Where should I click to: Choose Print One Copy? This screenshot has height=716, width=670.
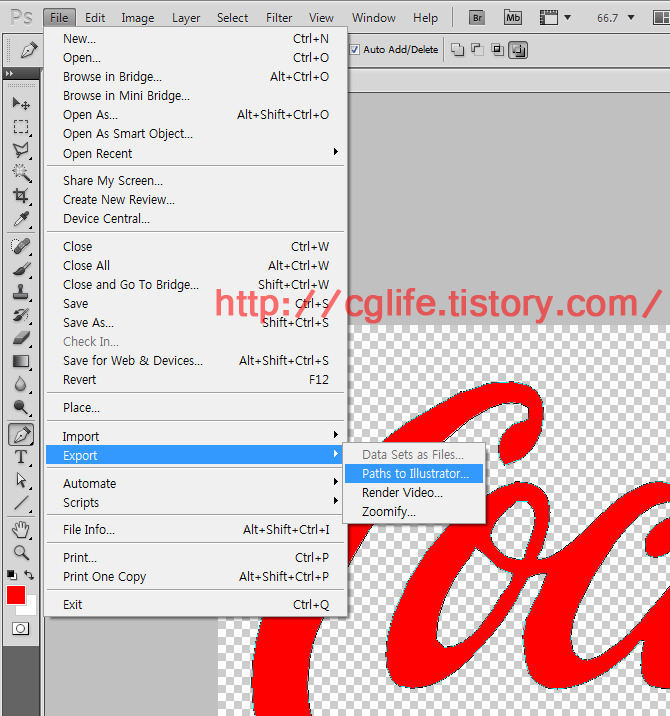tap(195, 576)
